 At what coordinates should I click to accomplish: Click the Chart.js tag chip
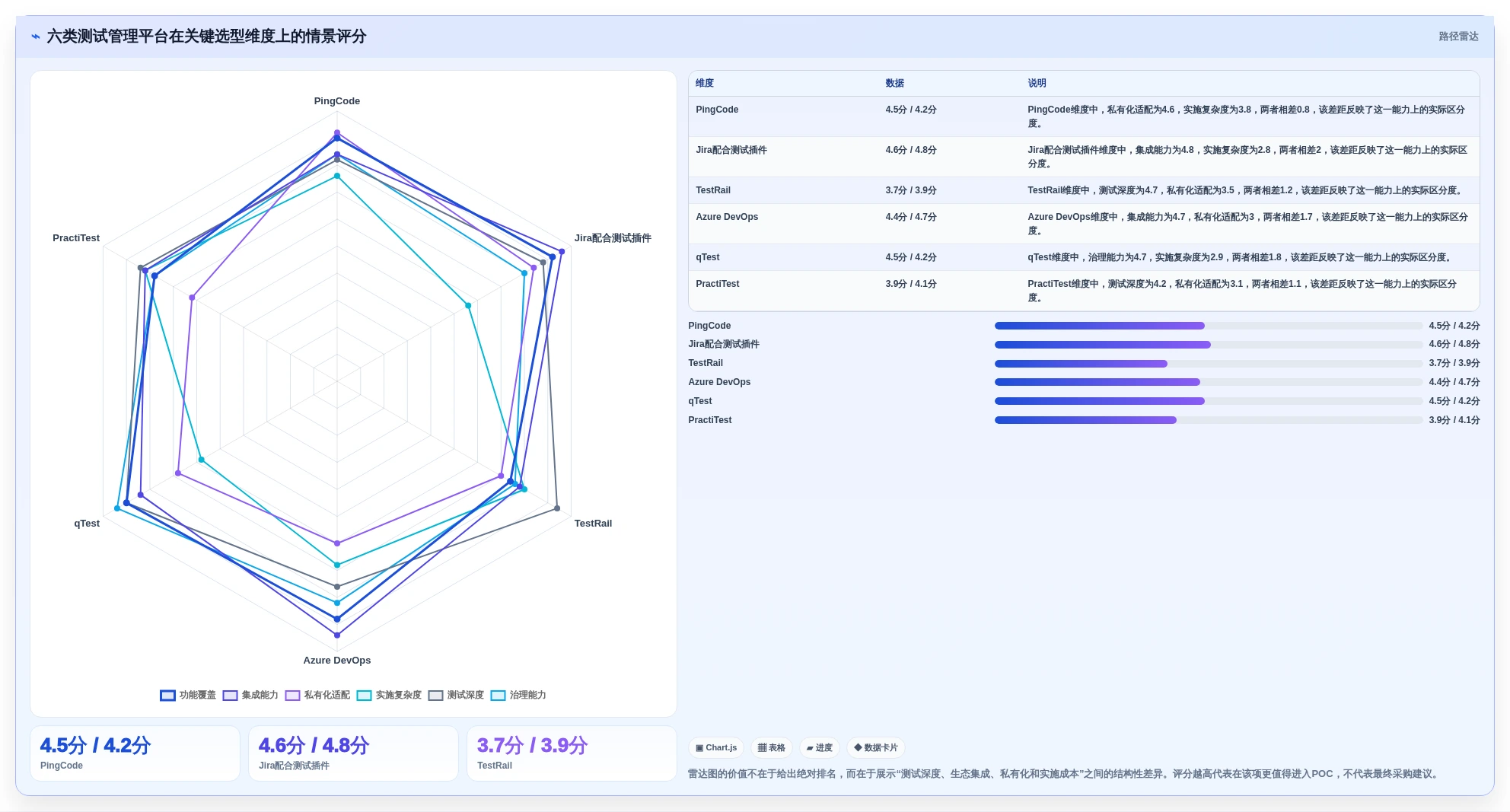tap(716, 747)
